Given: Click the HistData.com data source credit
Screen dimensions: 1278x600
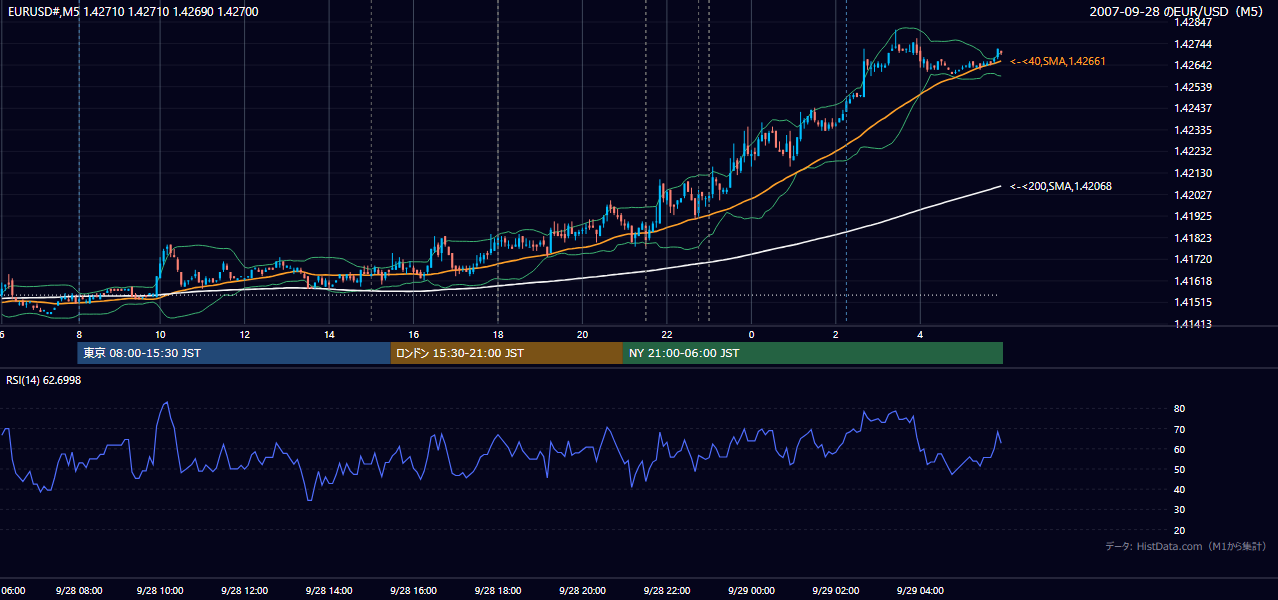Looking at the screenshot, I should click(x=1185, y=546).
